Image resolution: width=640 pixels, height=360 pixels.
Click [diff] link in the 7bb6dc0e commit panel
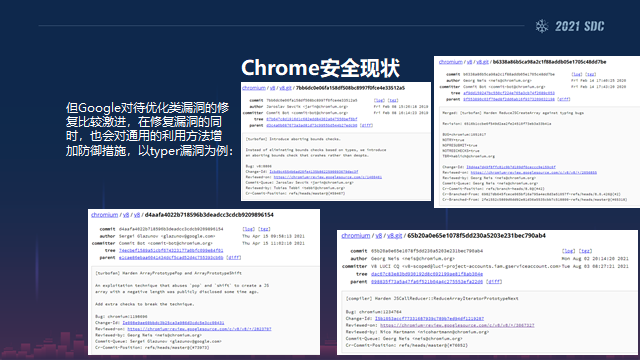pyautogui.click(x=367, y=125)
